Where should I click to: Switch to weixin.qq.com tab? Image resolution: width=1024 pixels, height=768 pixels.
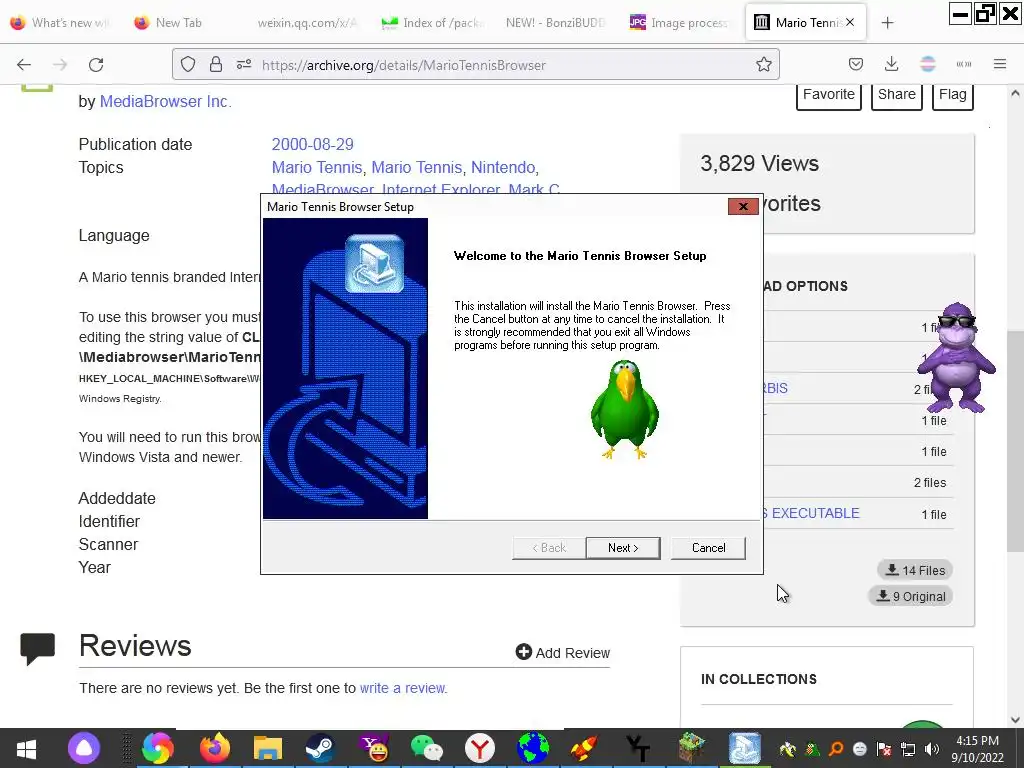[307, 23]
